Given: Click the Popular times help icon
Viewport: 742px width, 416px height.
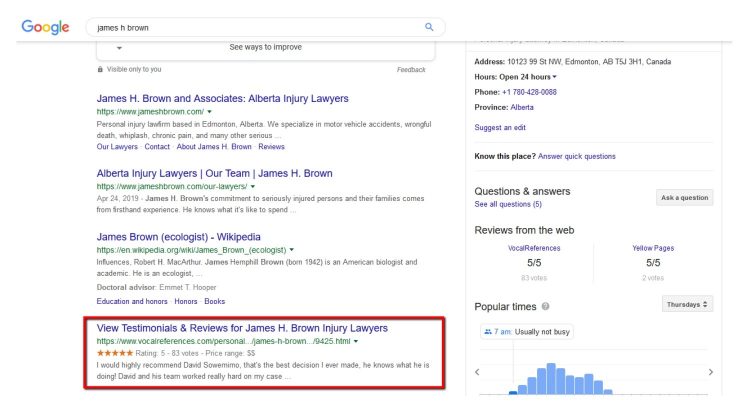Looking at the screenshot, I should tap(545, 306).
